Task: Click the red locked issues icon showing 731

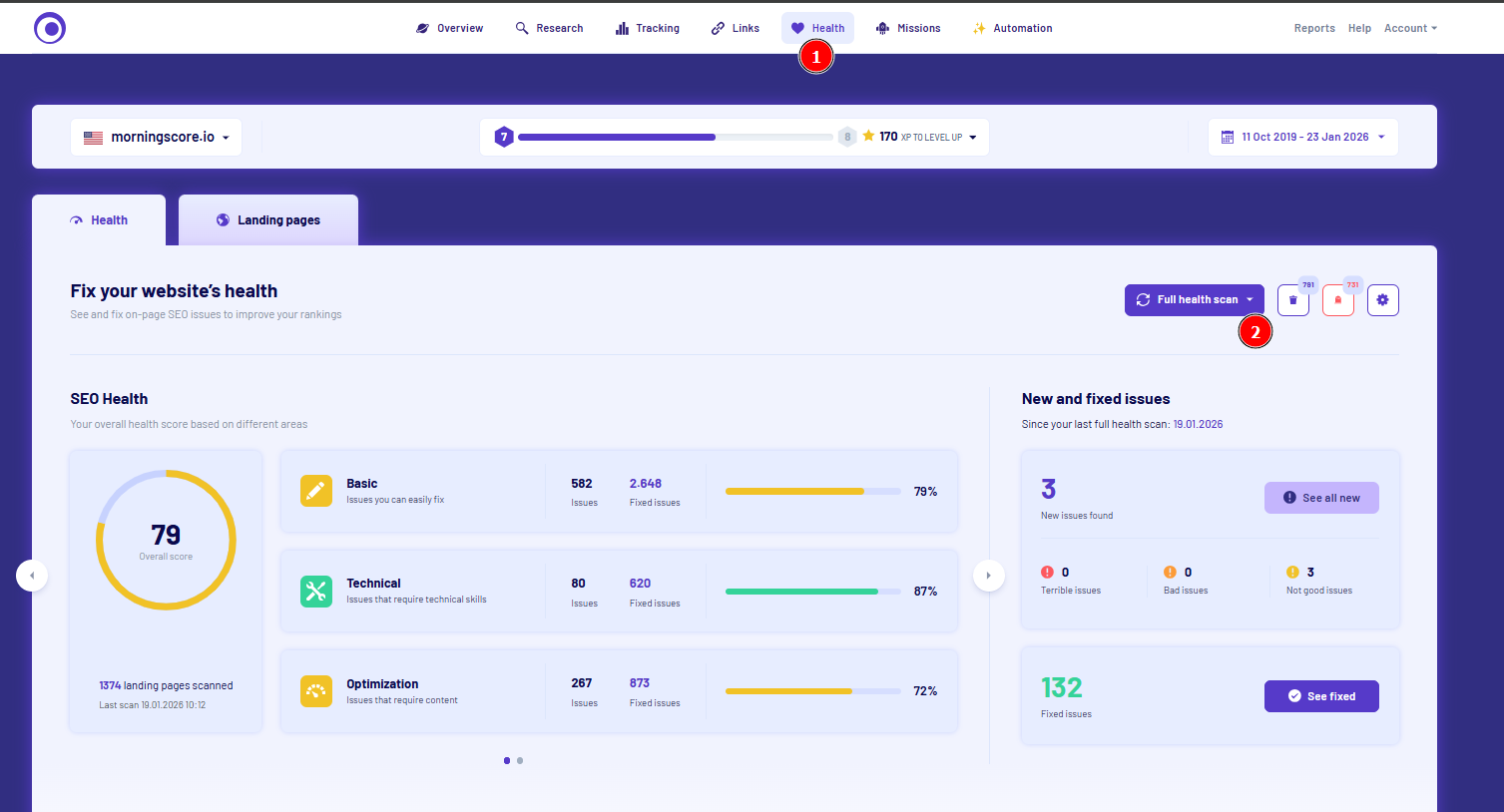Action: [1337, 299]
